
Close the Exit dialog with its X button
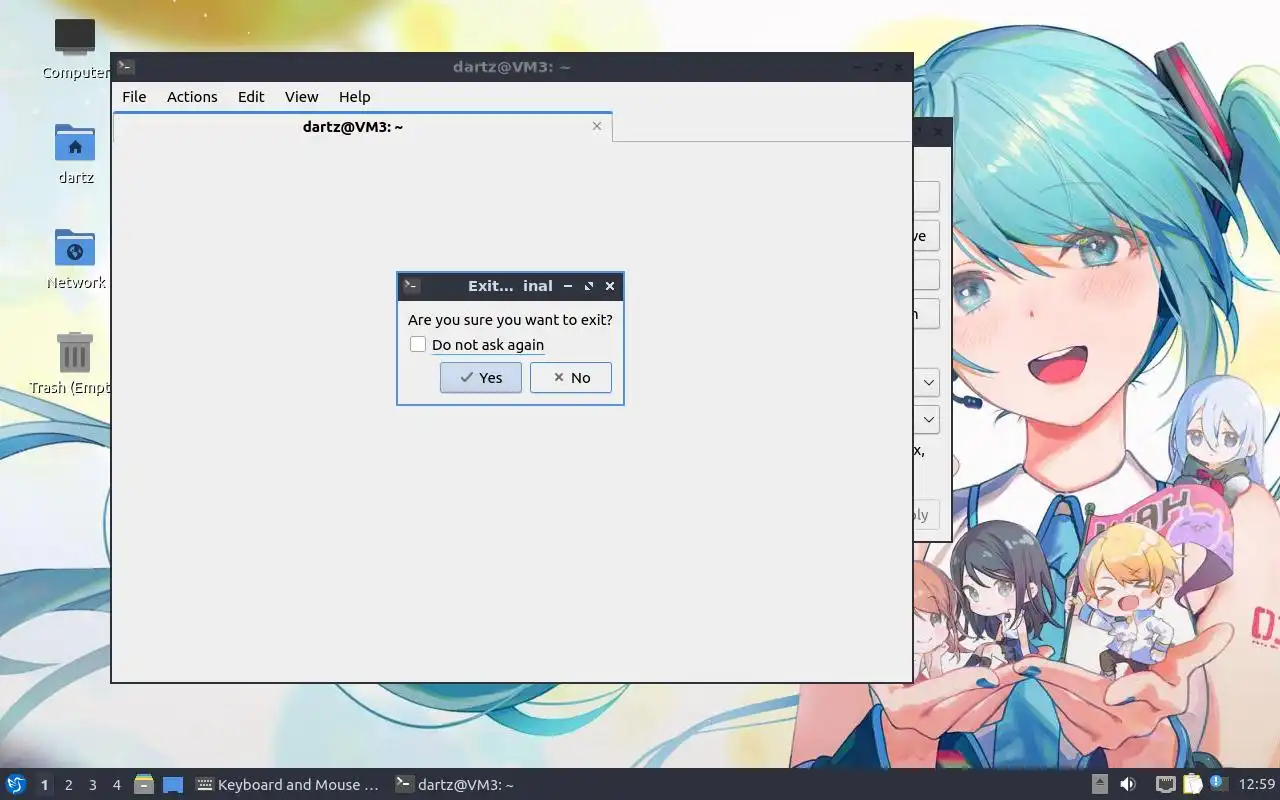click(x=610, y=286)
